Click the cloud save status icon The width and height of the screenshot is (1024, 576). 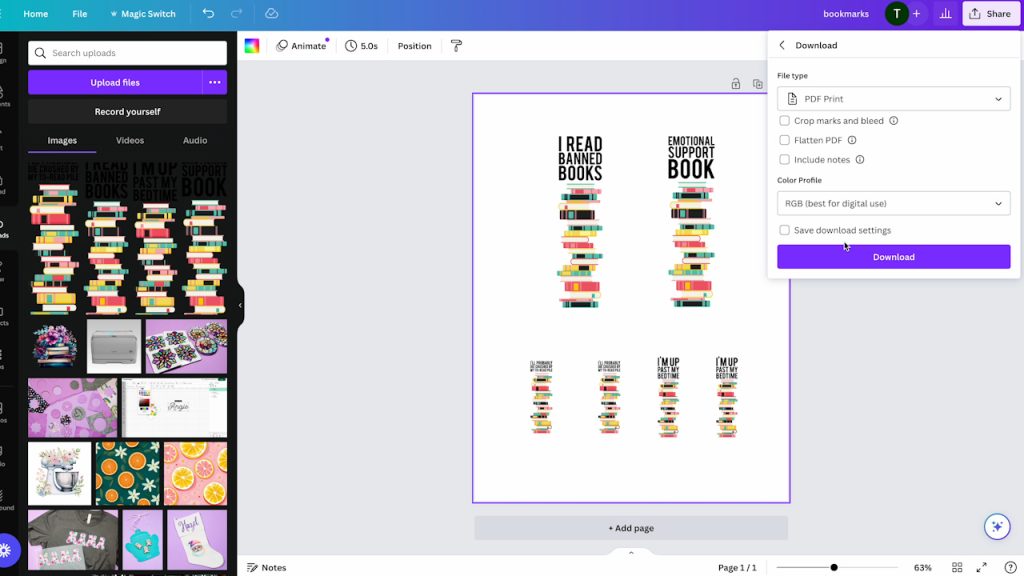[272, 14]
